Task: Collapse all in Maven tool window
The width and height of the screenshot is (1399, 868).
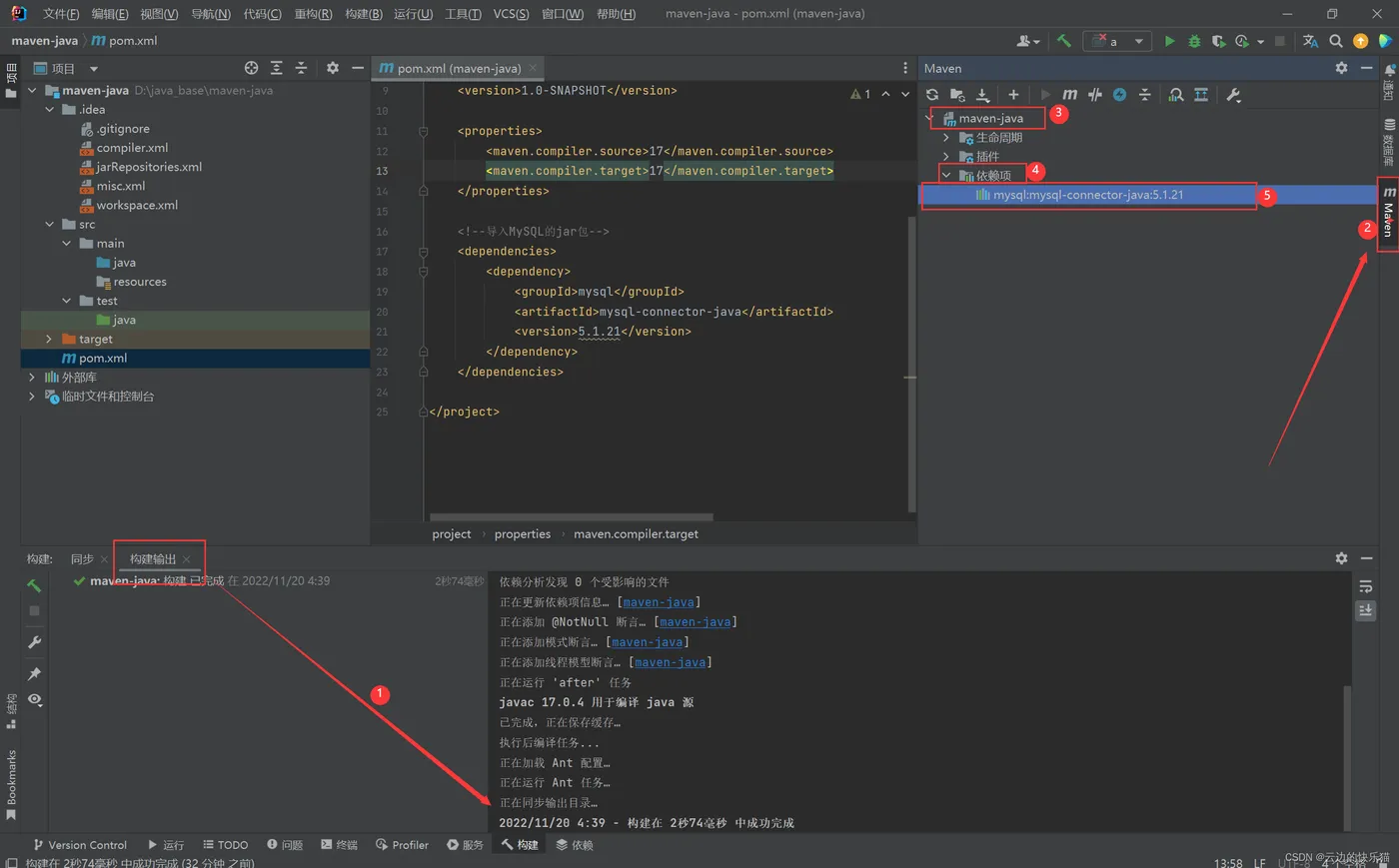Action: click(x=1145, y=95)
